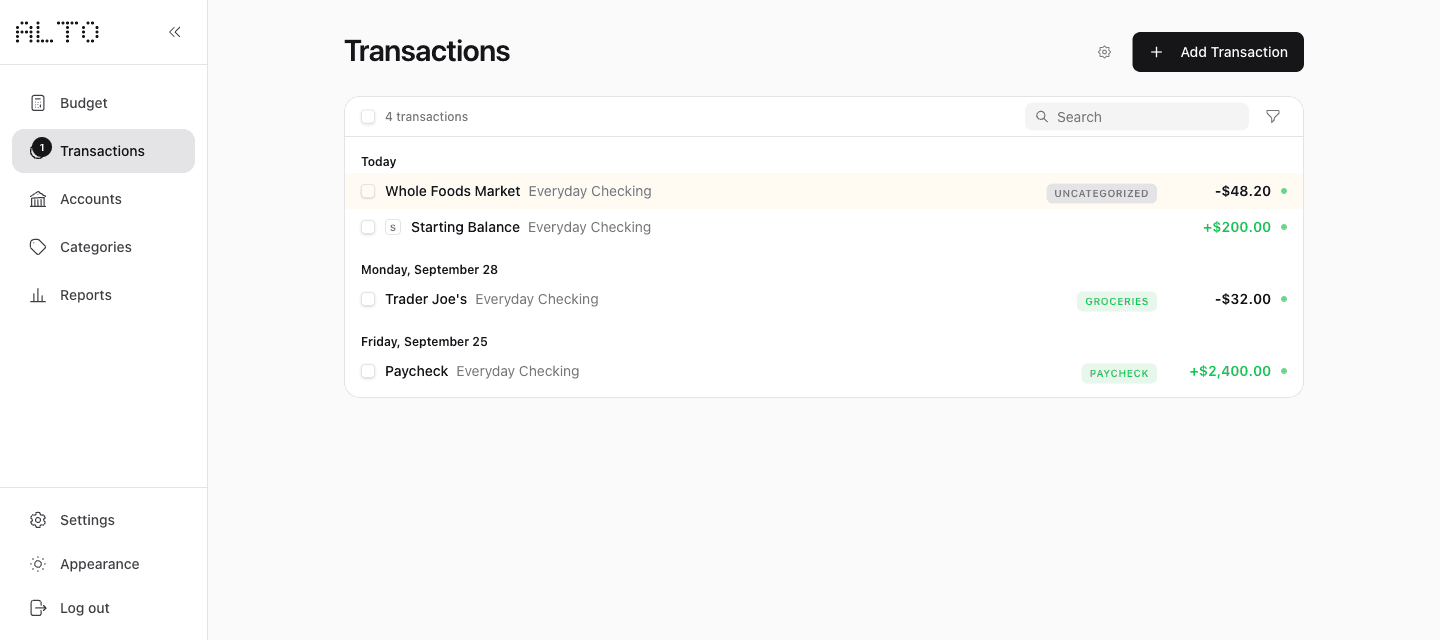This screenshot has width=1440, height=640.
Task: Open Appearance options
Action: 103,564
